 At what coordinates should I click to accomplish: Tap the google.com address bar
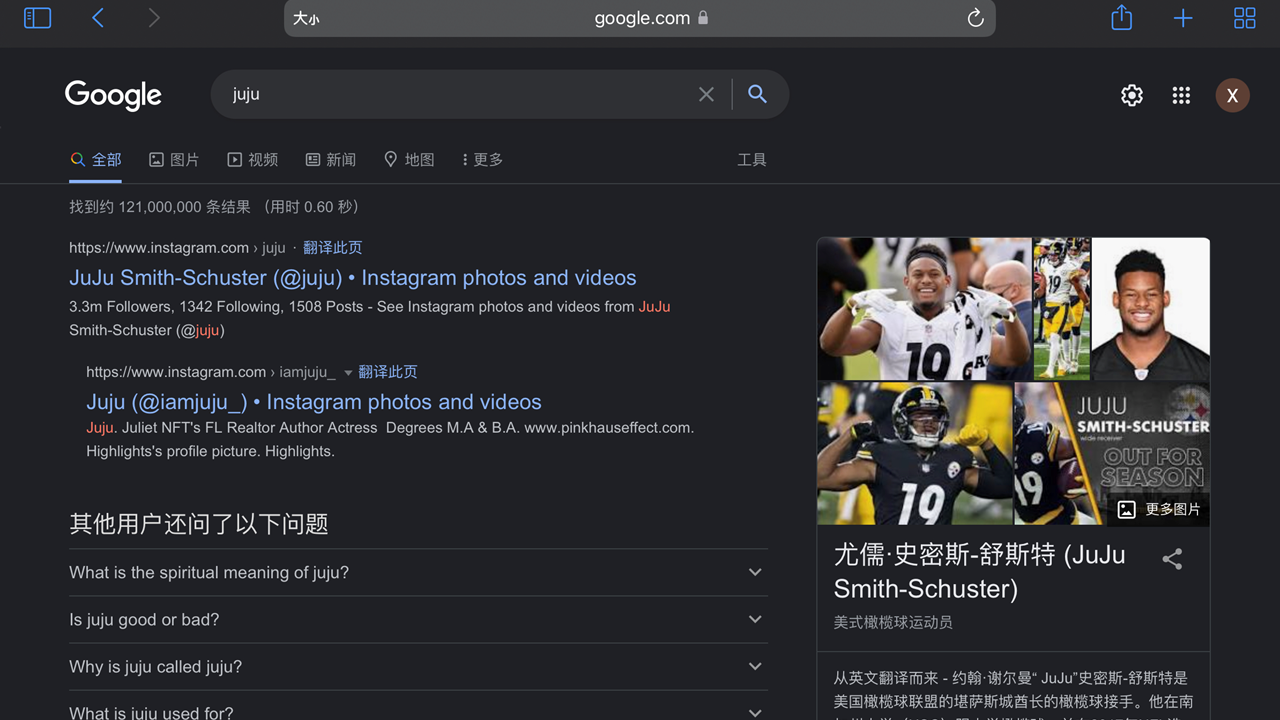coord(640,18)
